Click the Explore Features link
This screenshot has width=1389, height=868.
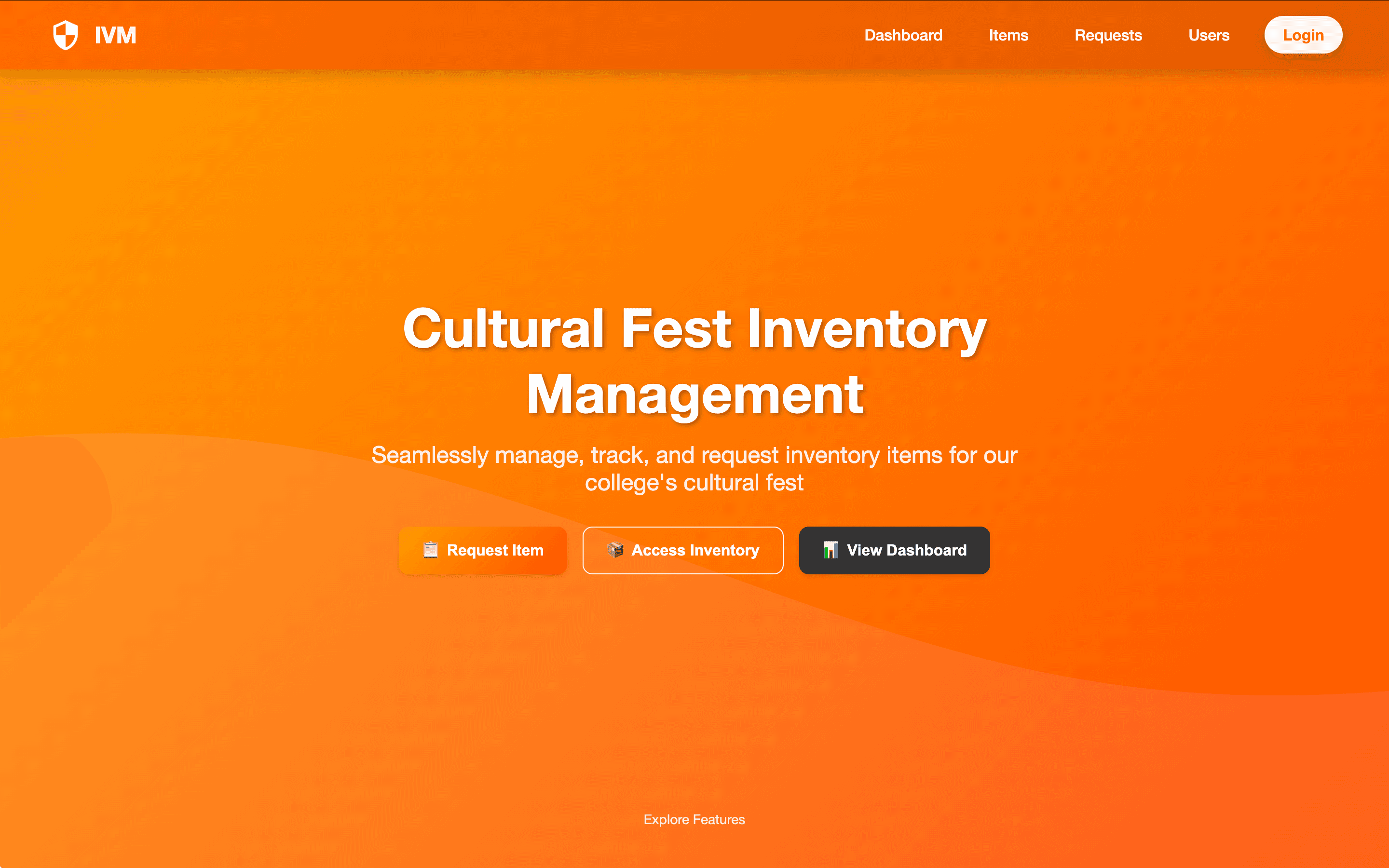694,819
